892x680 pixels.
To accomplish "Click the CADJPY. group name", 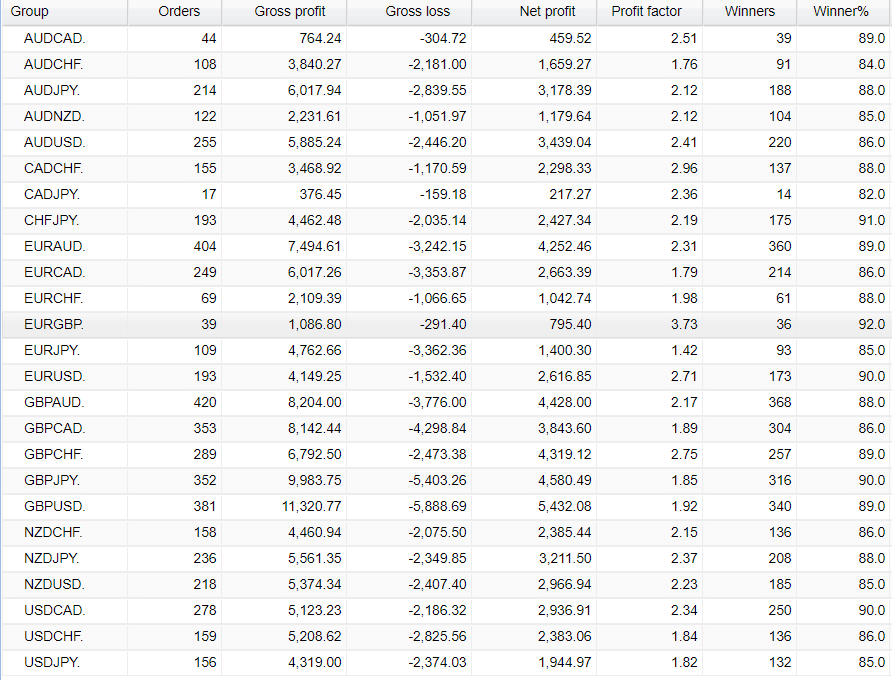I will [54, 195].
